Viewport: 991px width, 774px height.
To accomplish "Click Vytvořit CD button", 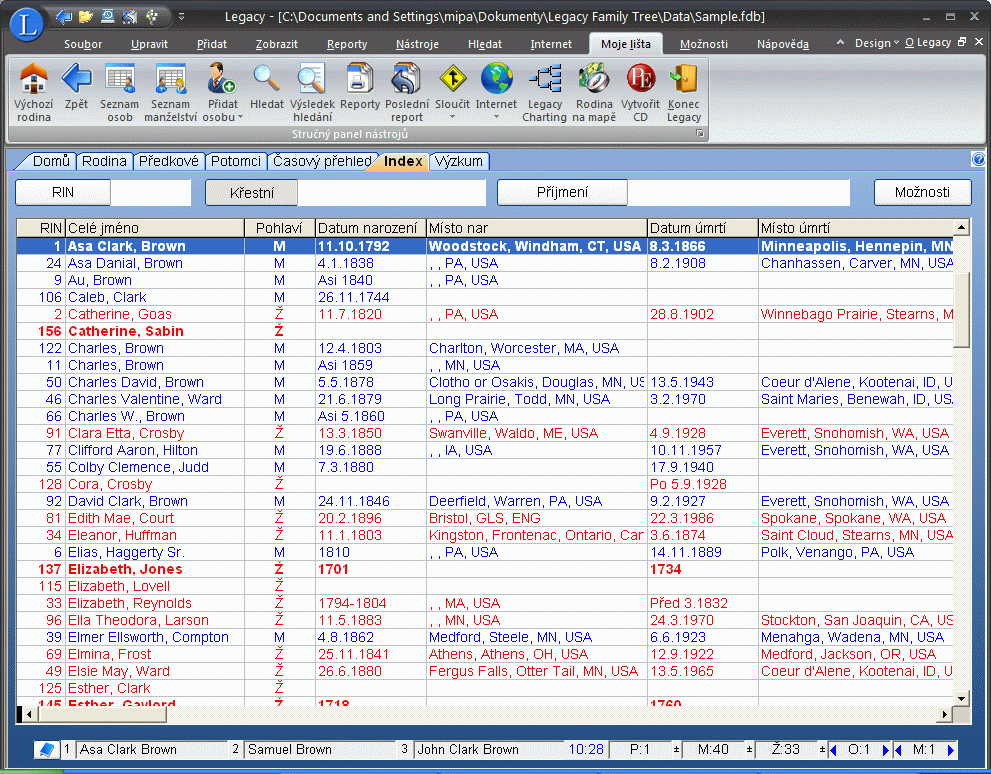I will coord(640,92).
